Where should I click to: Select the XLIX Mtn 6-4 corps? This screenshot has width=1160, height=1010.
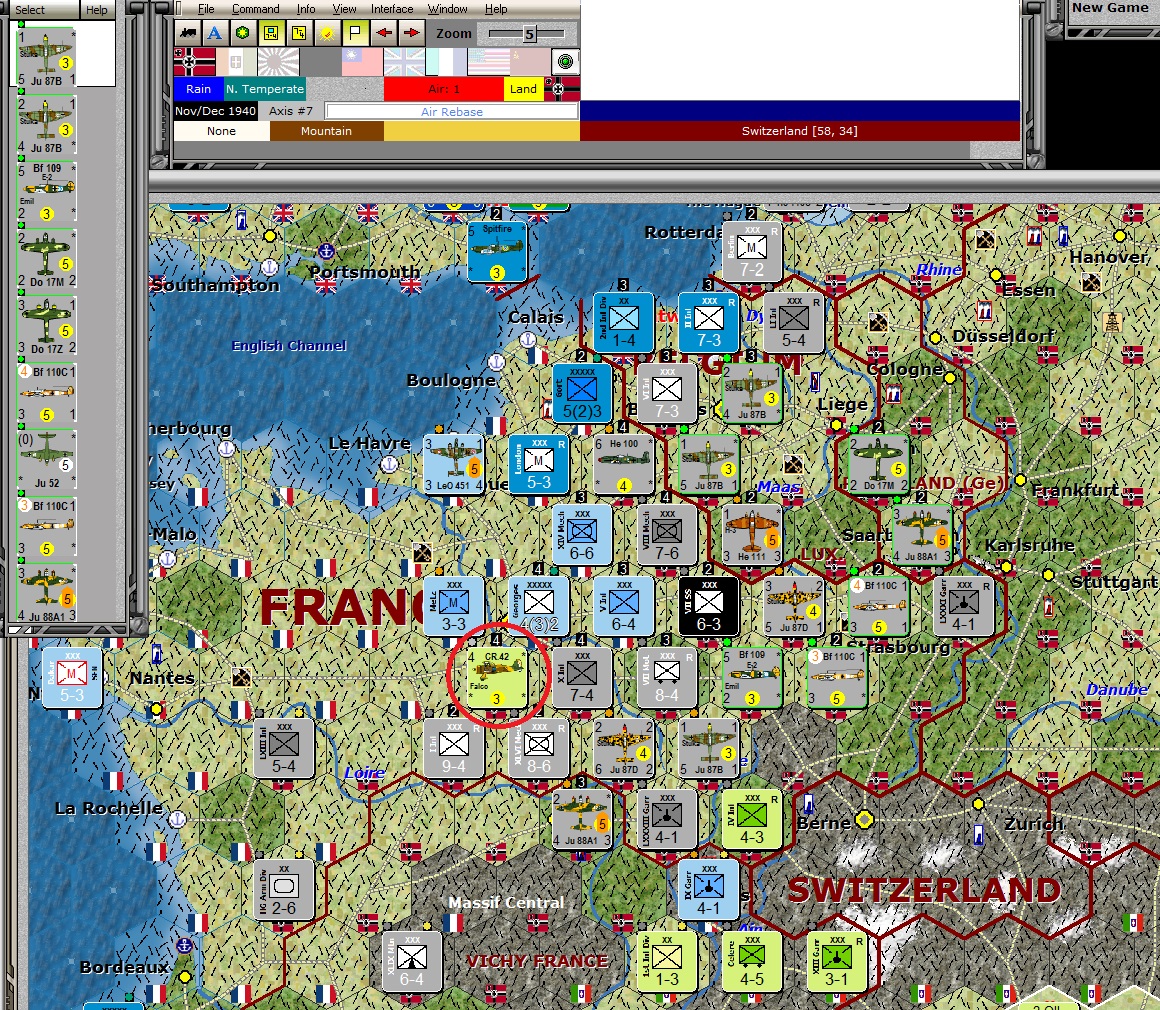pos(411,960)
